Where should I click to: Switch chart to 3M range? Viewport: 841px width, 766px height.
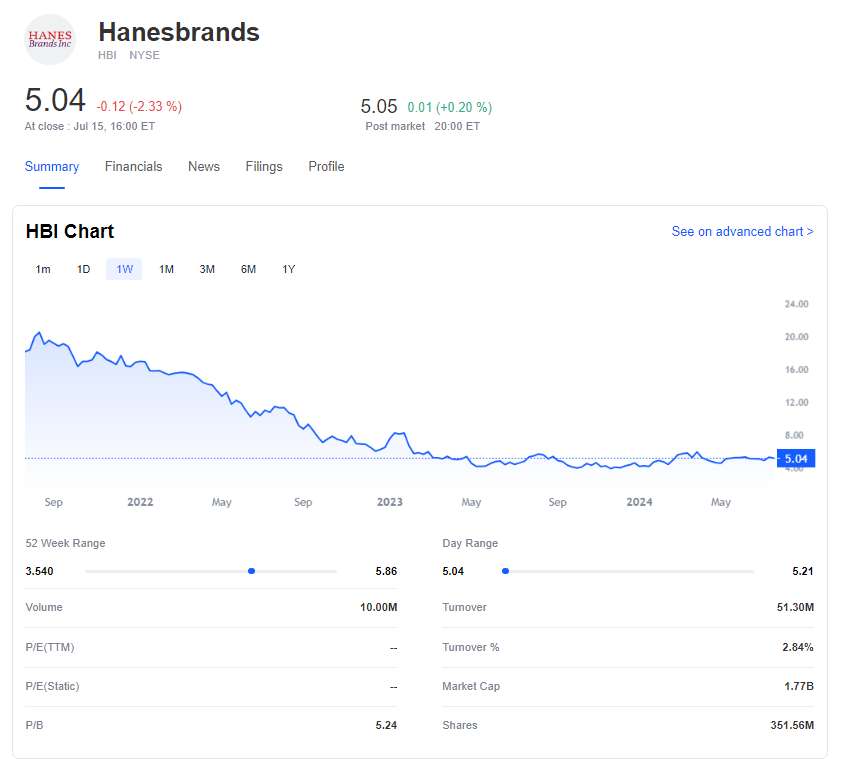tap(207, 269)
